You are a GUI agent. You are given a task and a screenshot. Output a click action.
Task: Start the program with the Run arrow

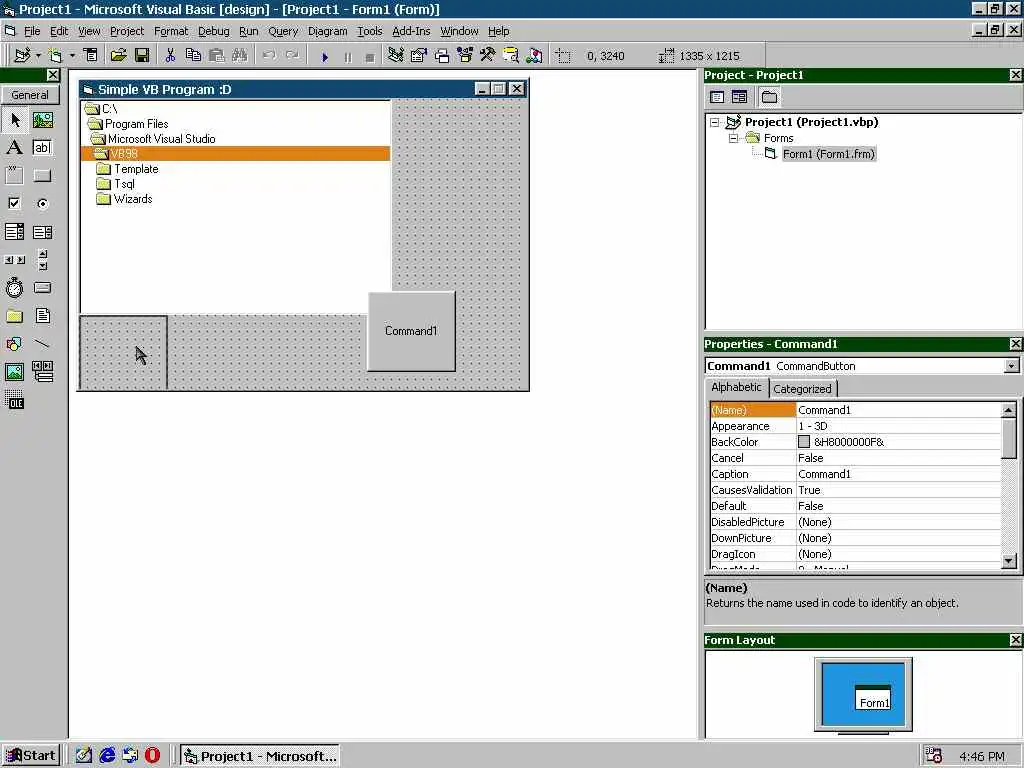coord(325,57)
